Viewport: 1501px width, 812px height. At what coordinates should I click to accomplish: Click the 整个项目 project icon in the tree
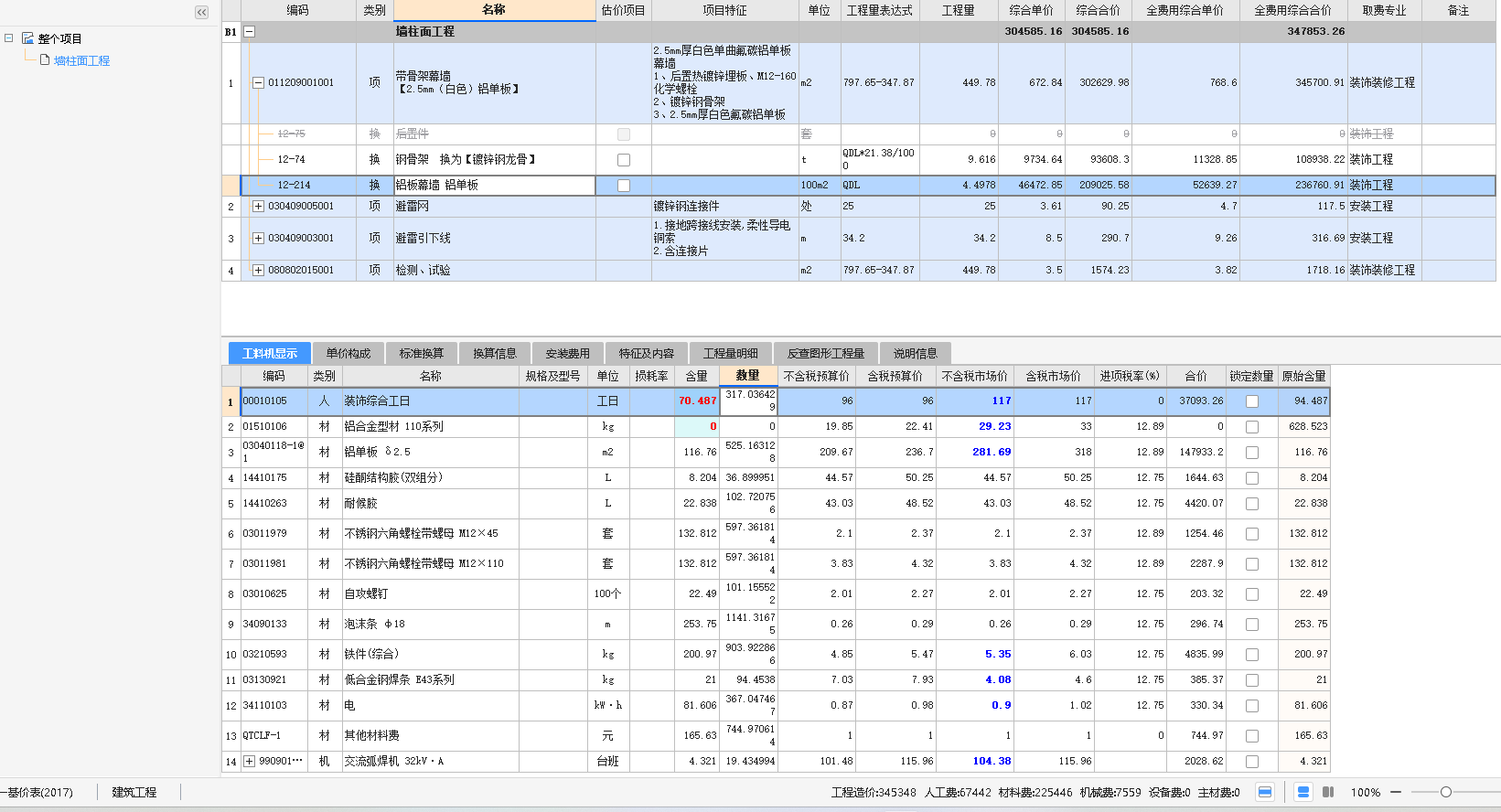[x=27, y=38]
